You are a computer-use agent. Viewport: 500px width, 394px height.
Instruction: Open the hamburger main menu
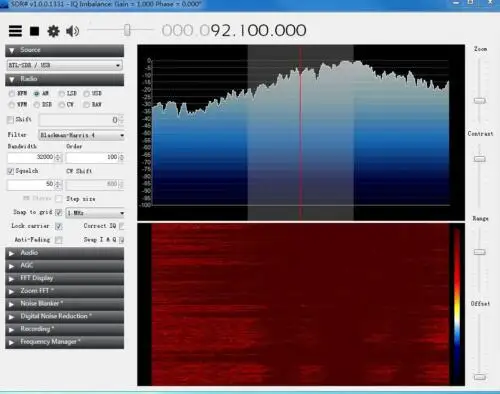pyautogui.click(x=15, y=31)
